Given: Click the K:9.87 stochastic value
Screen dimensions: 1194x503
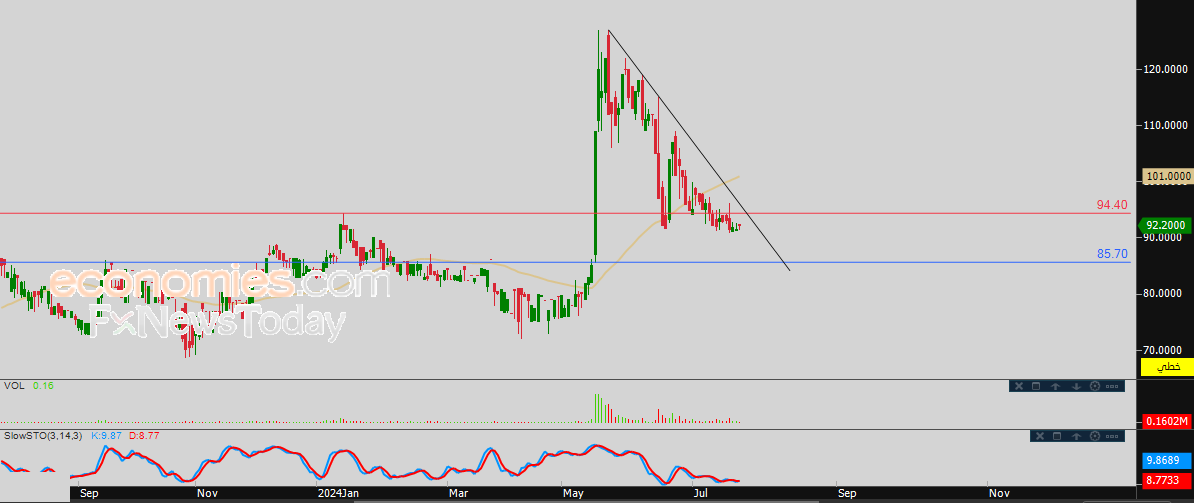Looking at the screenshot, I should (107, 435).
